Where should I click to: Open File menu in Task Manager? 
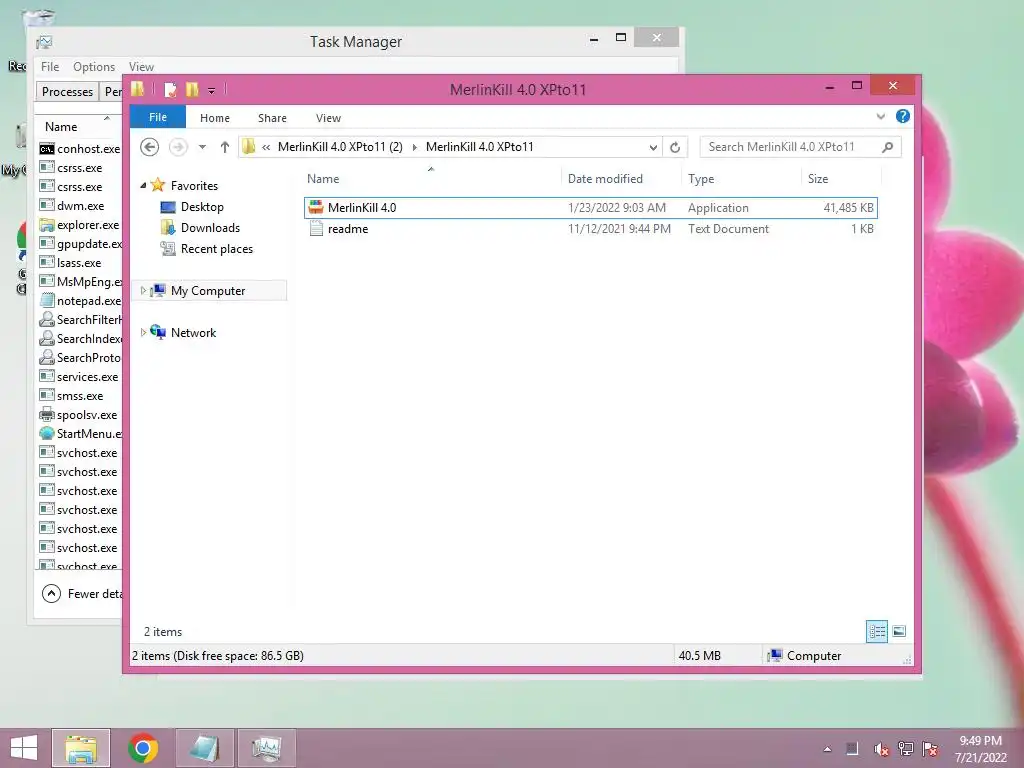50,67
